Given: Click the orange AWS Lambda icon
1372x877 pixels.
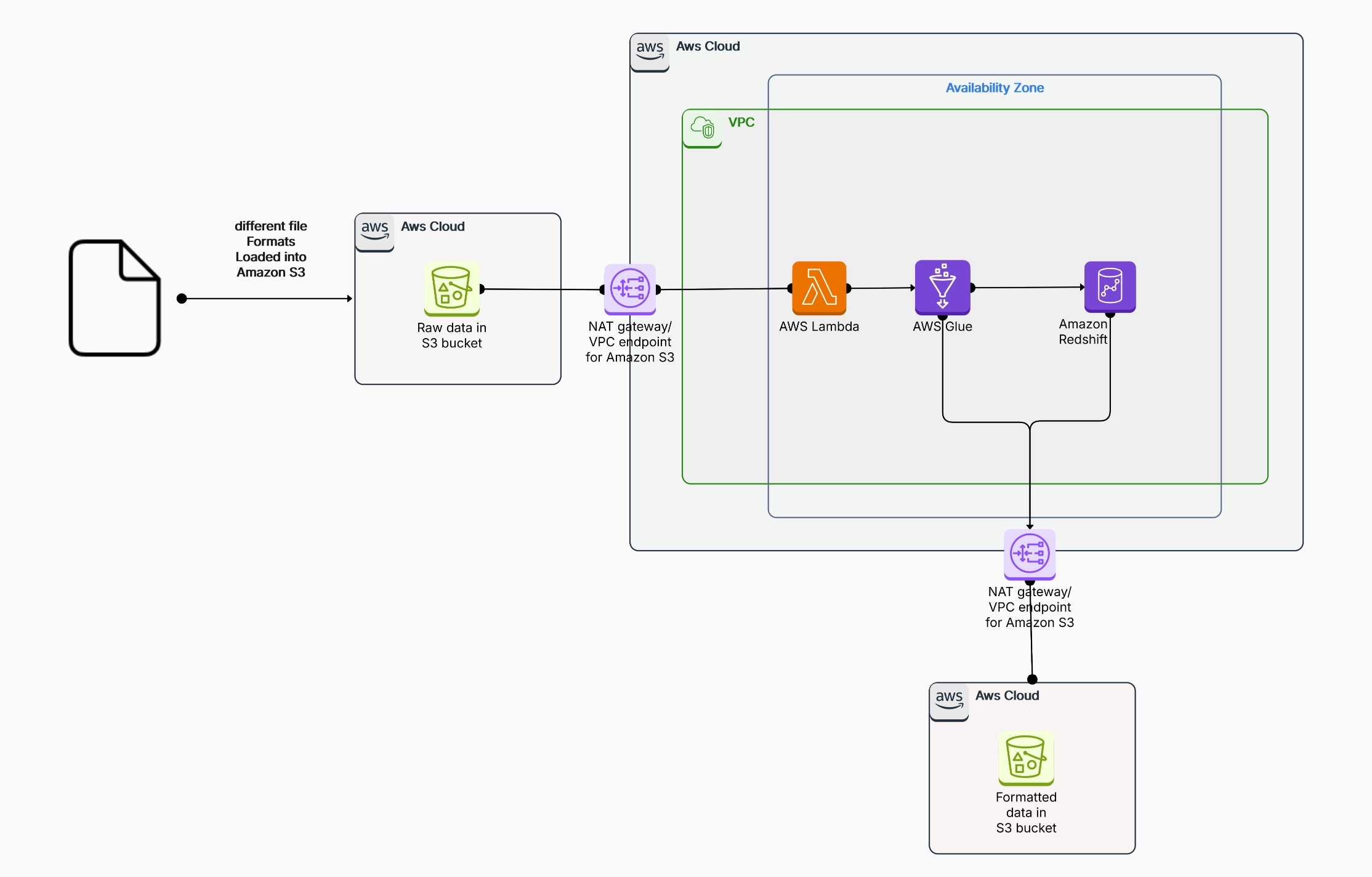Looking at the screenshot, I should coord(819,288).
